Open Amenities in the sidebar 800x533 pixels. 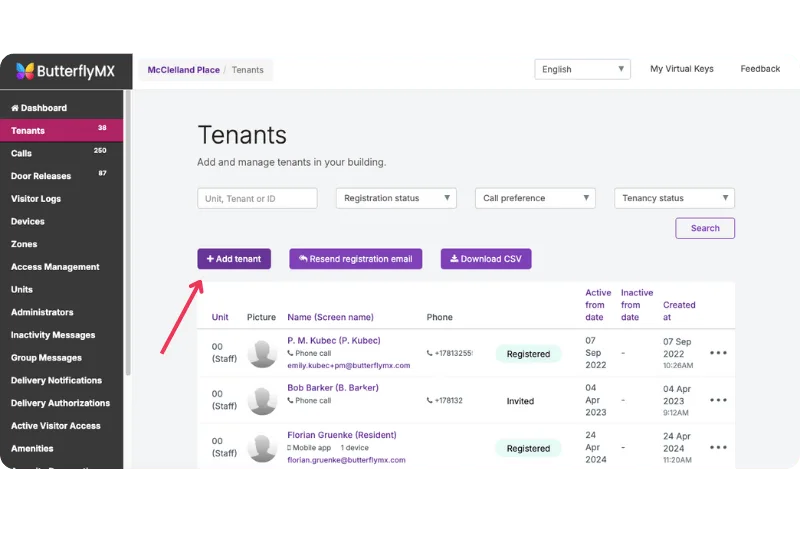click(x=61, y=448)
